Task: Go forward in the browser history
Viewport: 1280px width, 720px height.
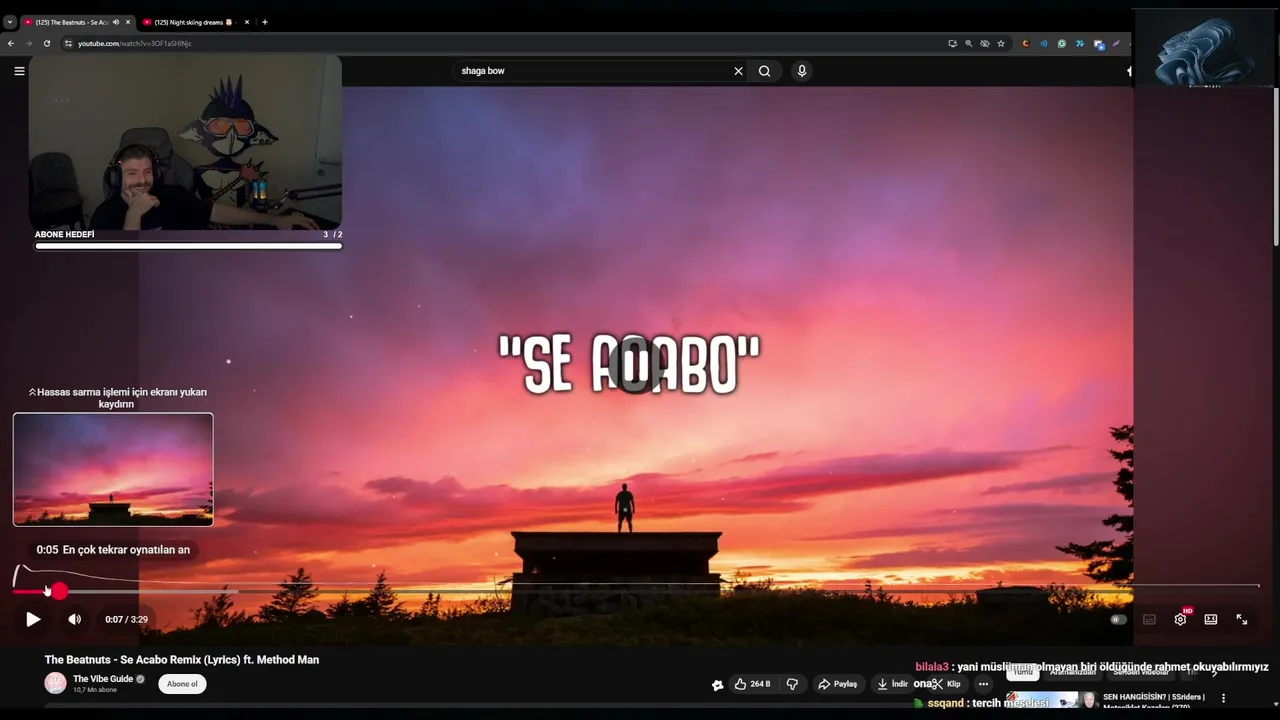Action: [x=28, y=43]
